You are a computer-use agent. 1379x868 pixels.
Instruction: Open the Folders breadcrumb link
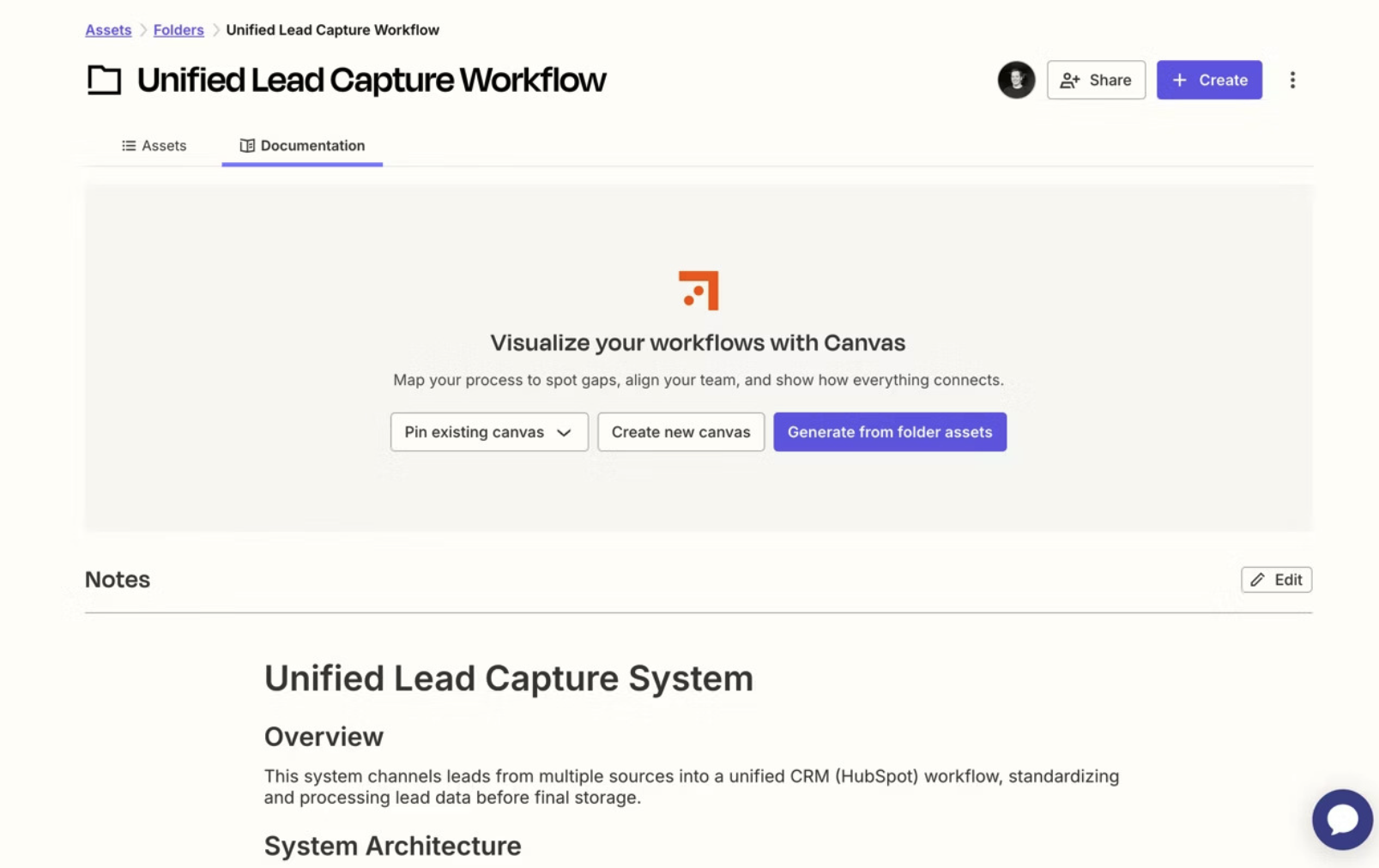[178, 29]
